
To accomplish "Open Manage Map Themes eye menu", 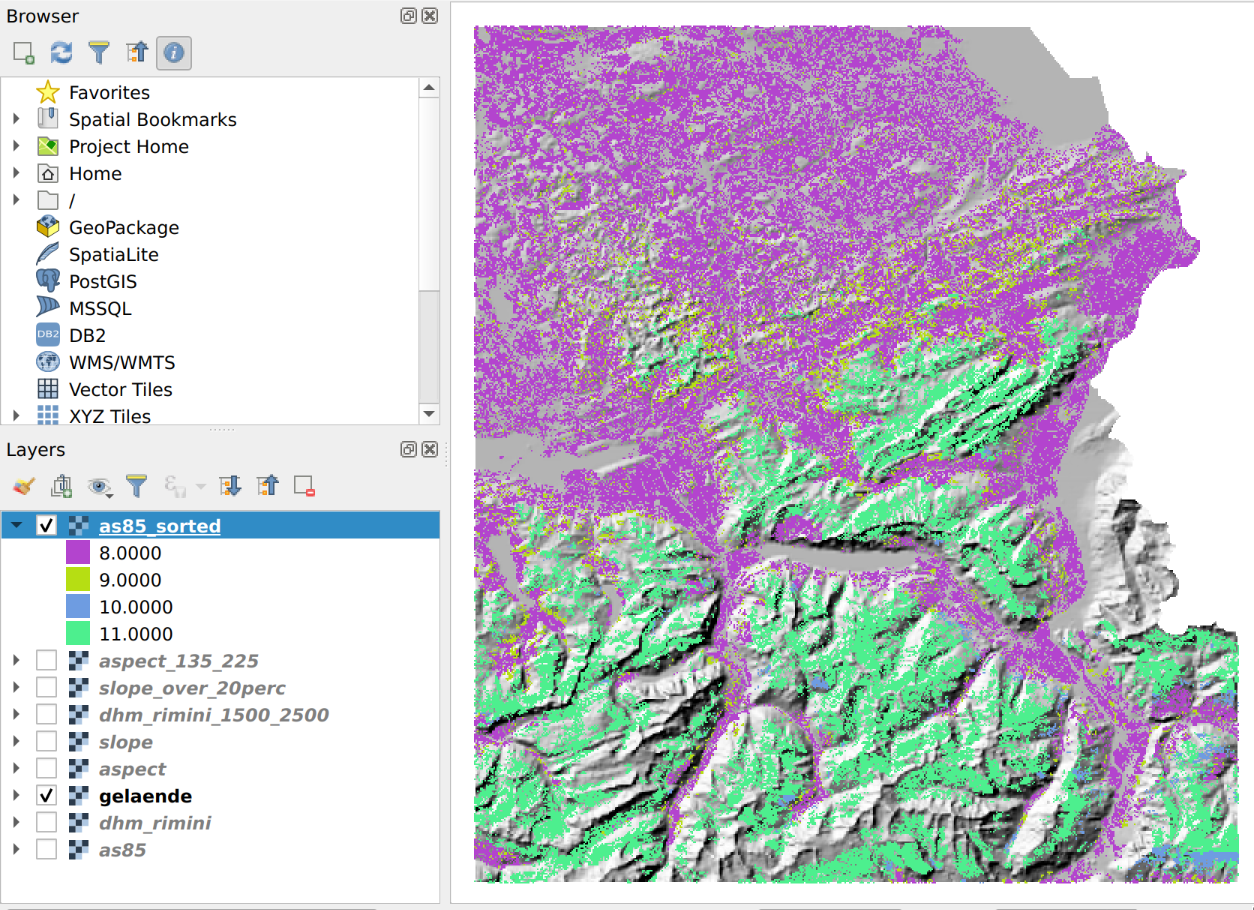I will click(x=100, y=487).
